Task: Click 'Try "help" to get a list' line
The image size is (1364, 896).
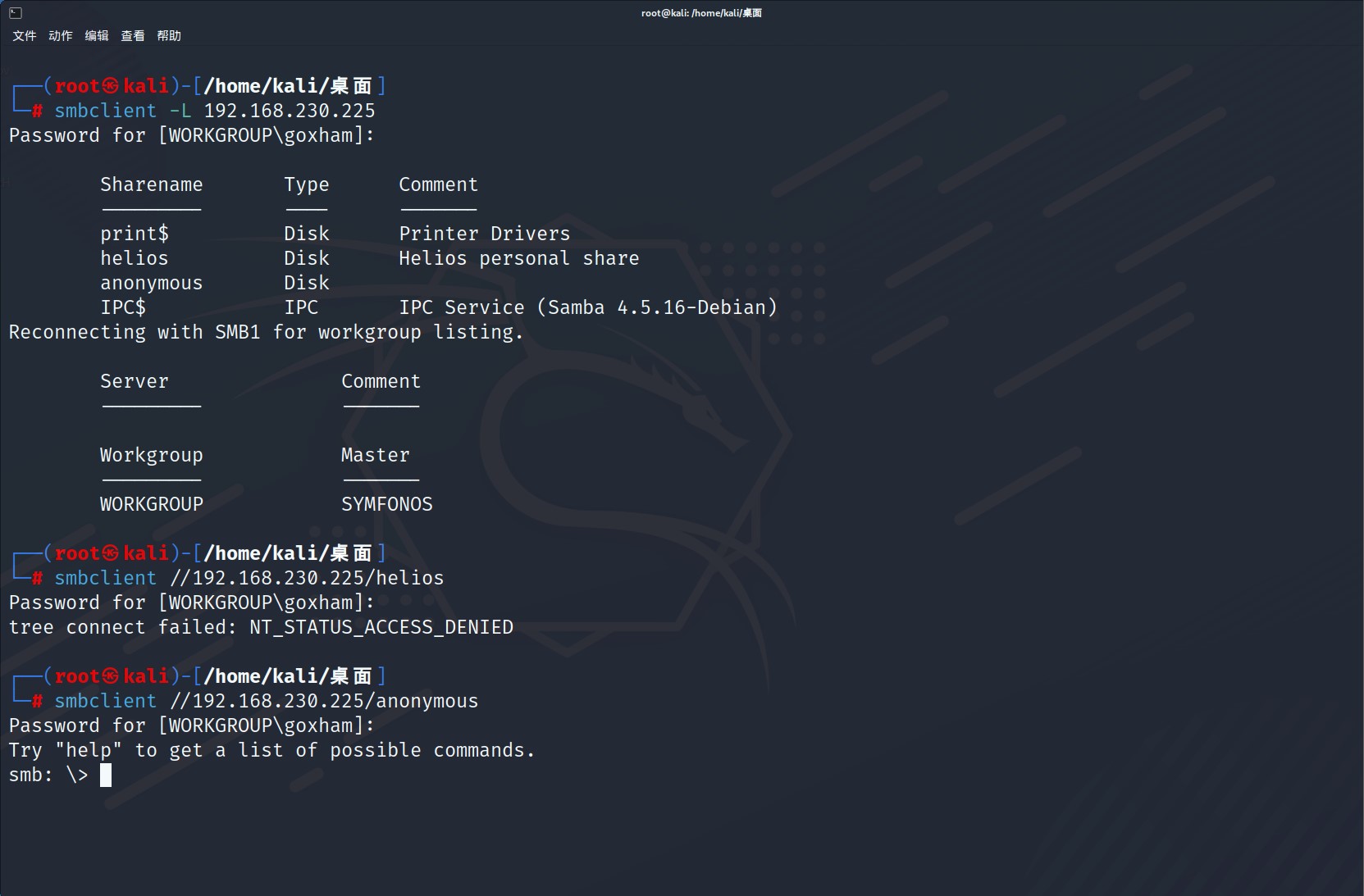Action: tap(272, 751)
